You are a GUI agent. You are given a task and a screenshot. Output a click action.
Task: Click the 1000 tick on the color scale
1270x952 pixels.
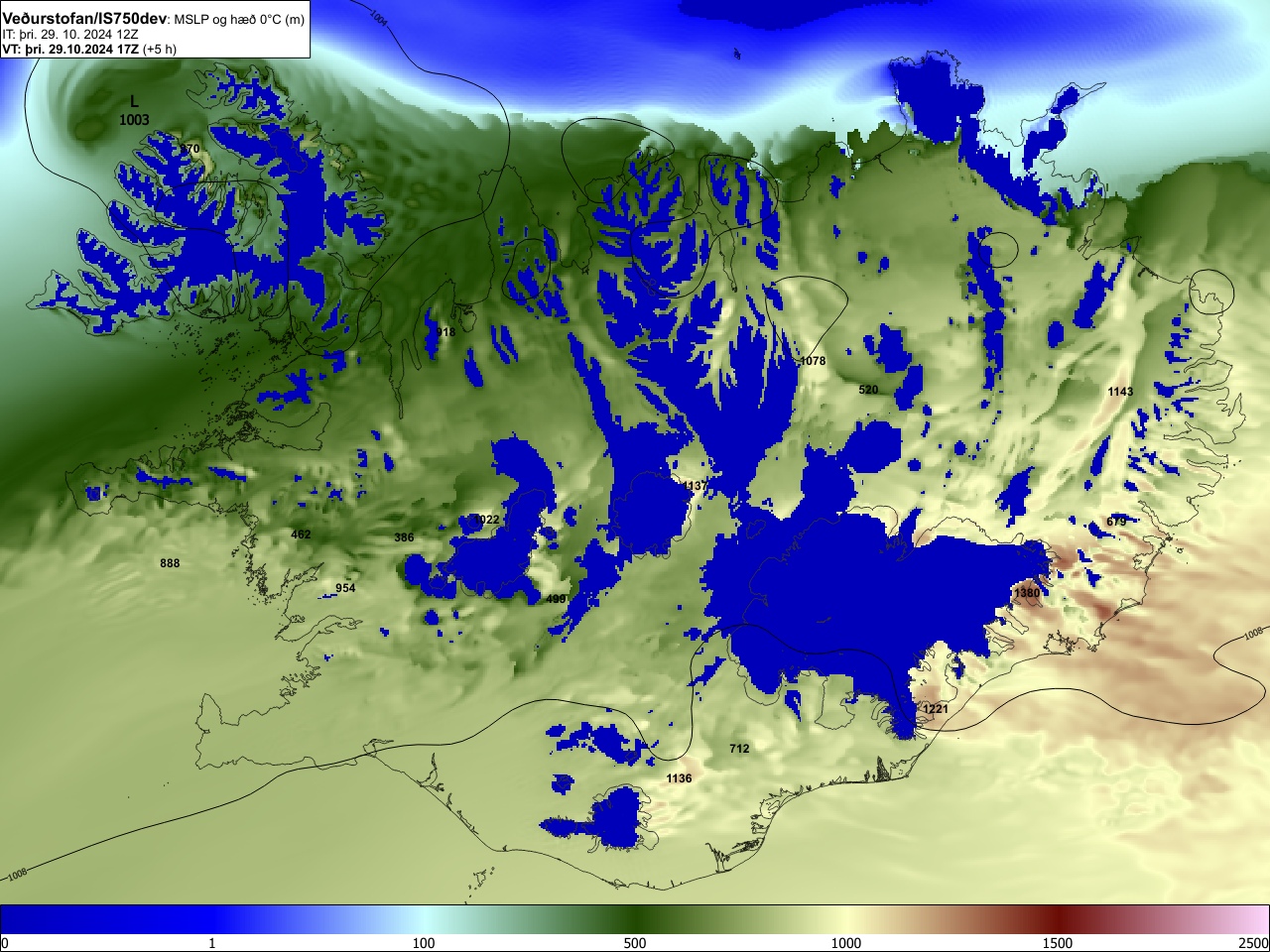846,943
